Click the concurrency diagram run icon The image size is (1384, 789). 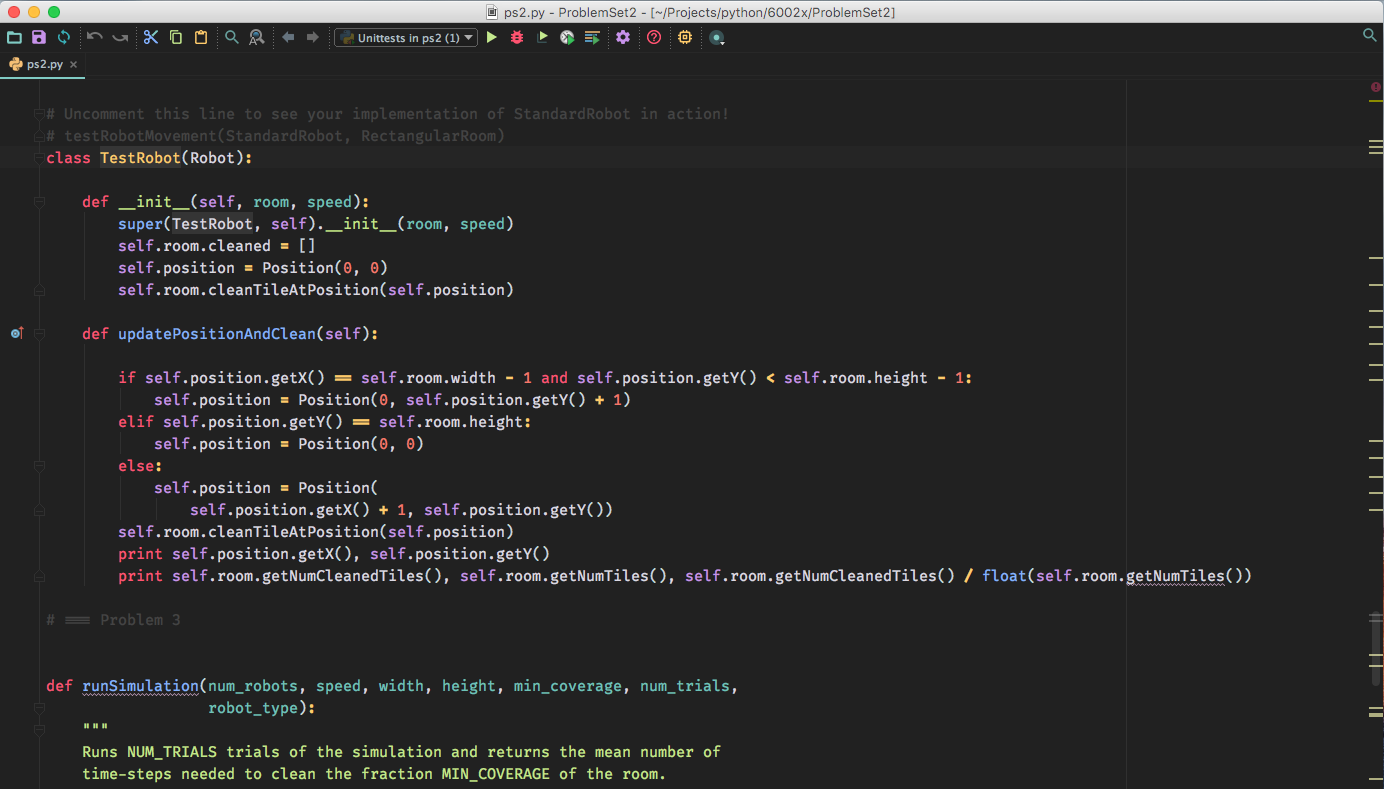tap(592, 37)
